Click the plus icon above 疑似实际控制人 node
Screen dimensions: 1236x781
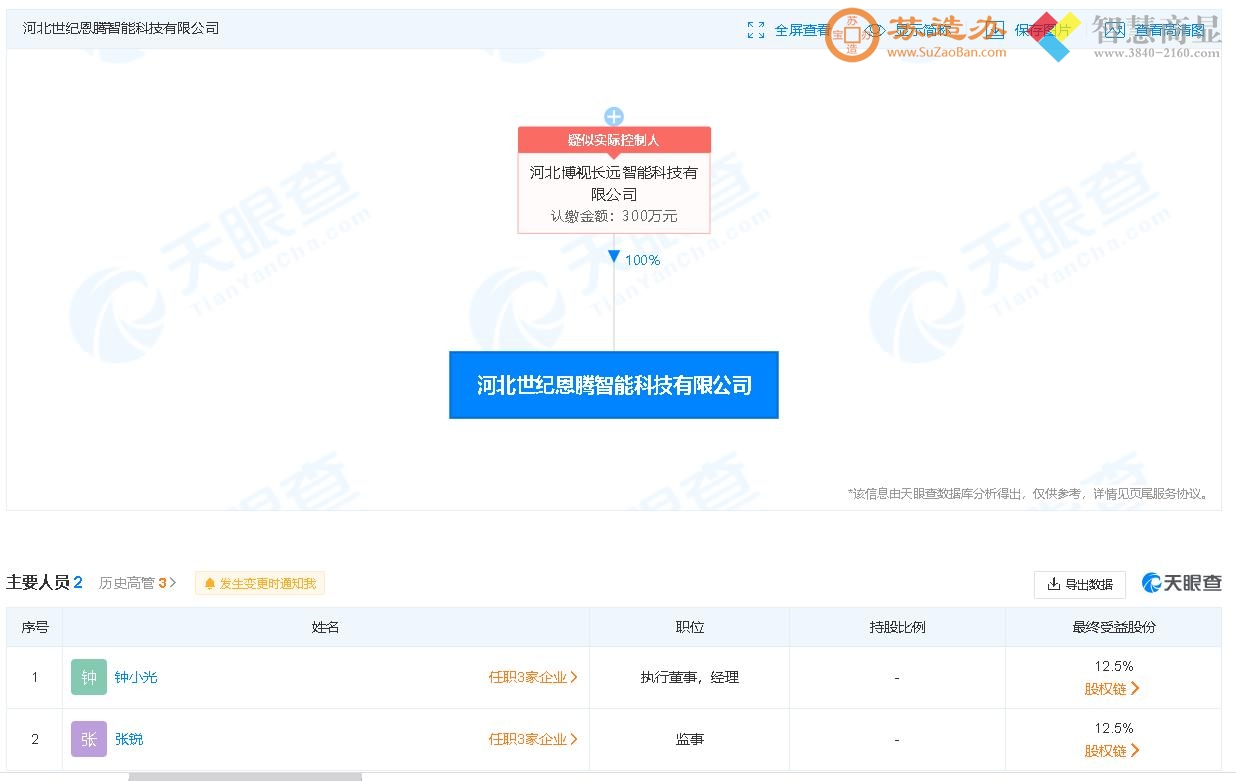(x=613, y=116)
